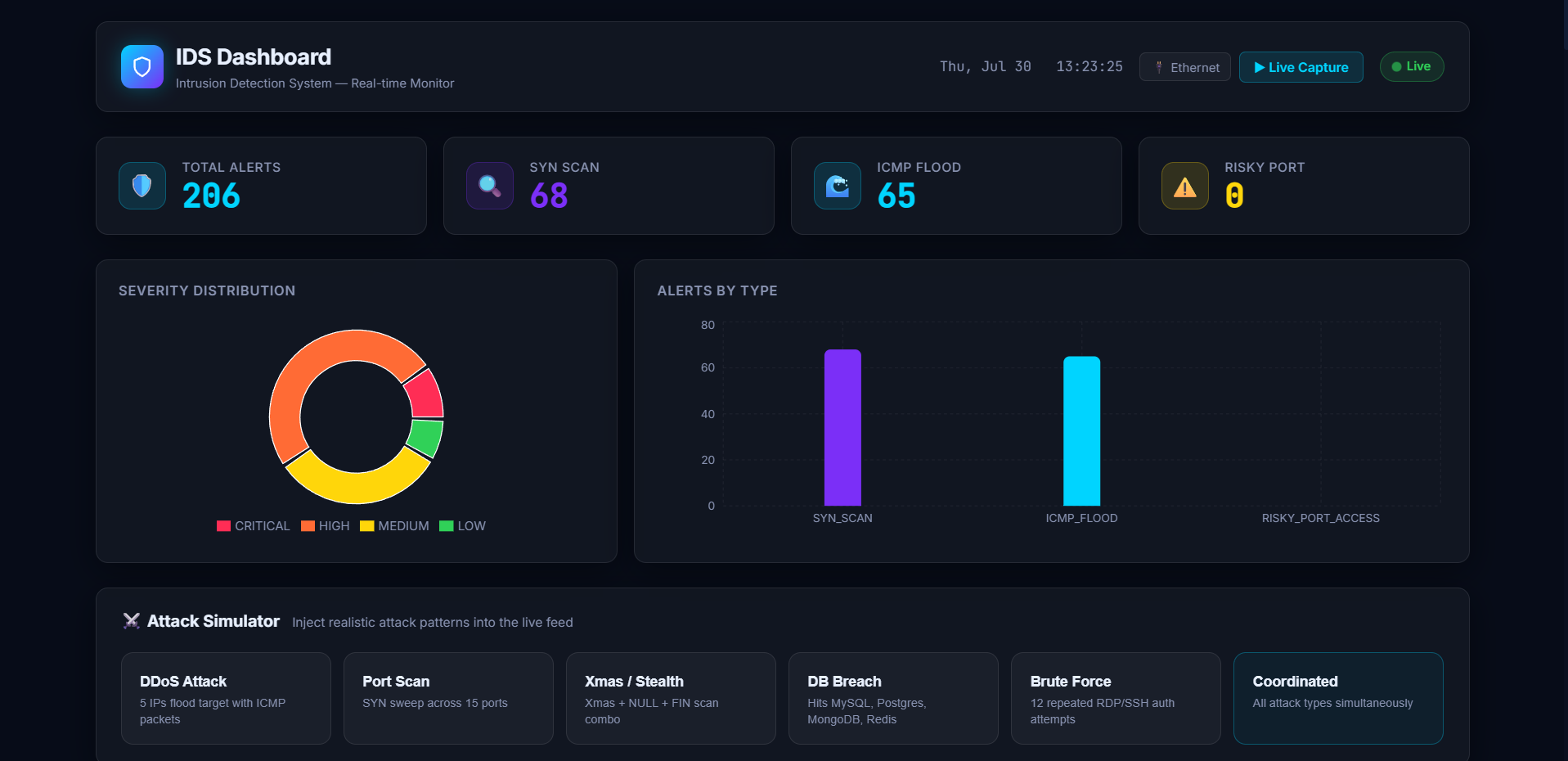The image size is (1568, 761).
Task: Trigger the Xmas / Stealth scan
Action: 671,698
